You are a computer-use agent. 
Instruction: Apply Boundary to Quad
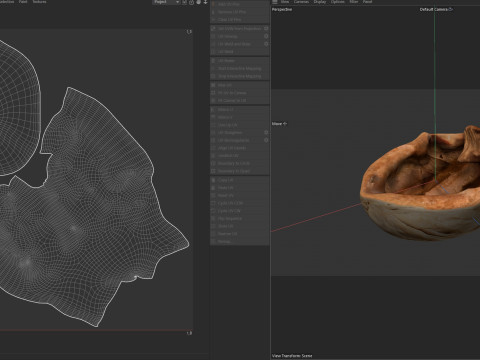click(239, 171)
